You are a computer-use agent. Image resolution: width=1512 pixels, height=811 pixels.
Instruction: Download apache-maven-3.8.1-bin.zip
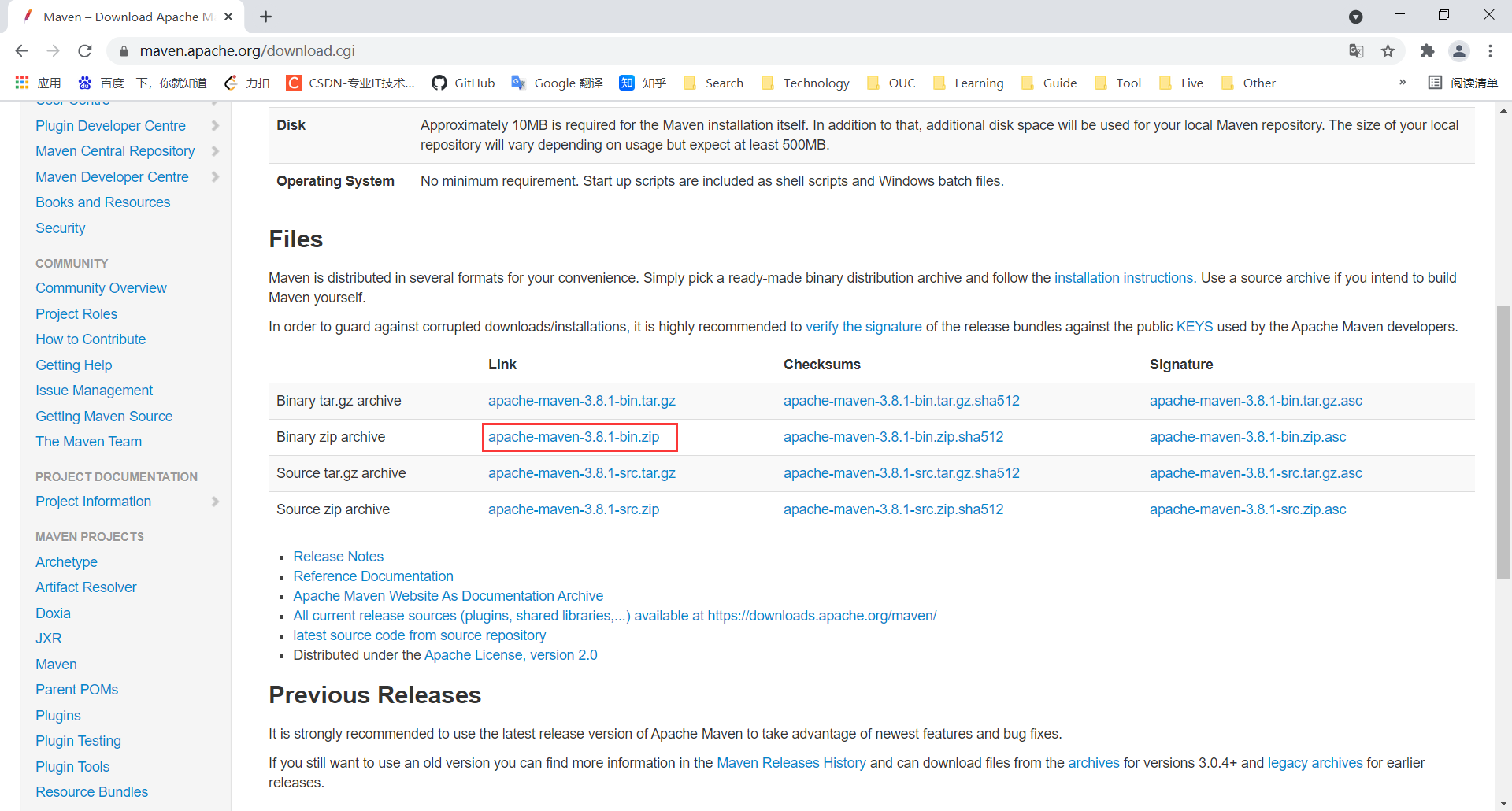(x=574, y=437)
